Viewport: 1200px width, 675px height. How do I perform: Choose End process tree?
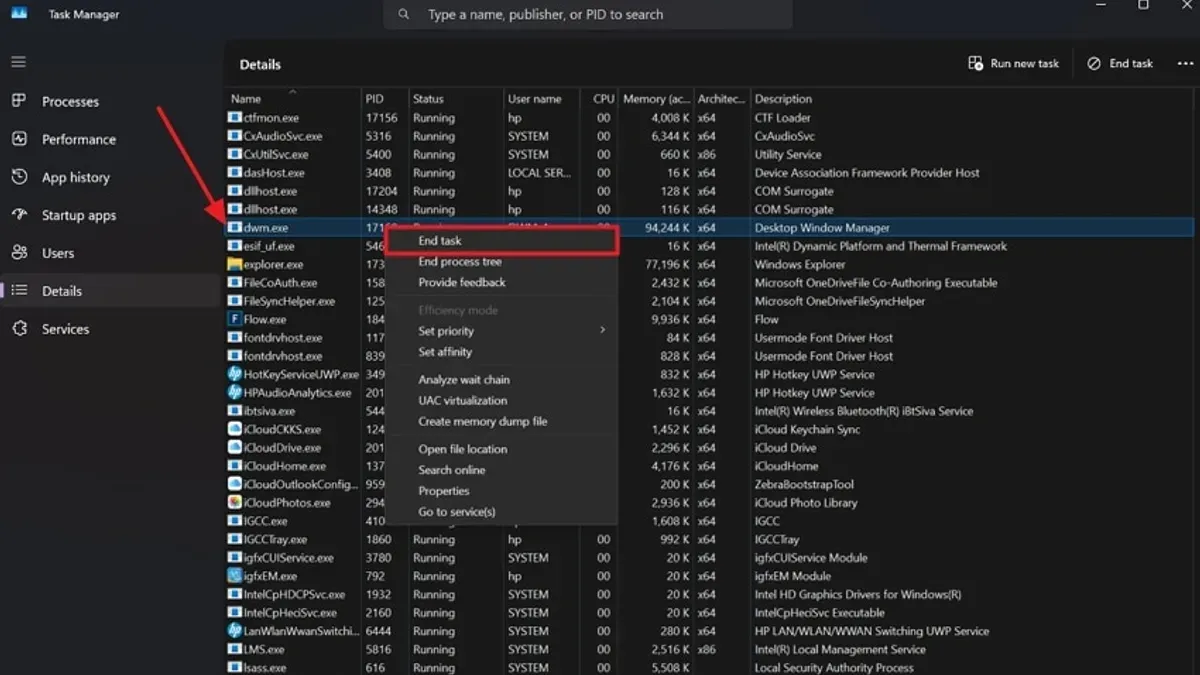[502, 262]
